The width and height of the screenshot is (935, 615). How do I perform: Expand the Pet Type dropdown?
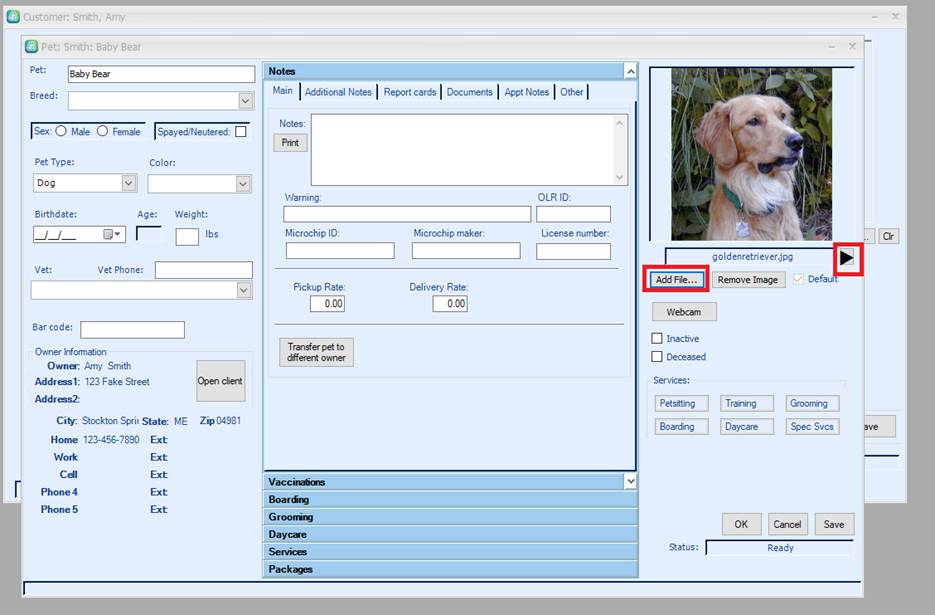[x=128, y=183]
